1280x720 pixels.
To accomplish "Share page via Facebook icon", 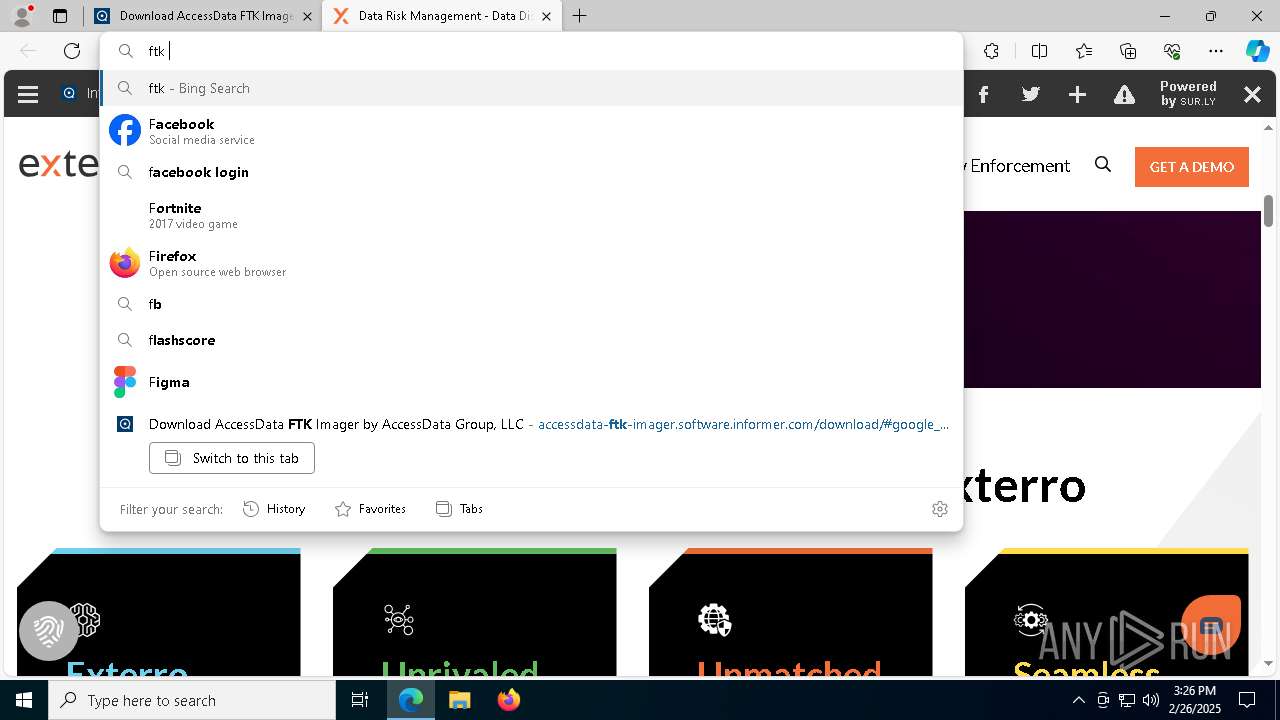I will (983, 94).
